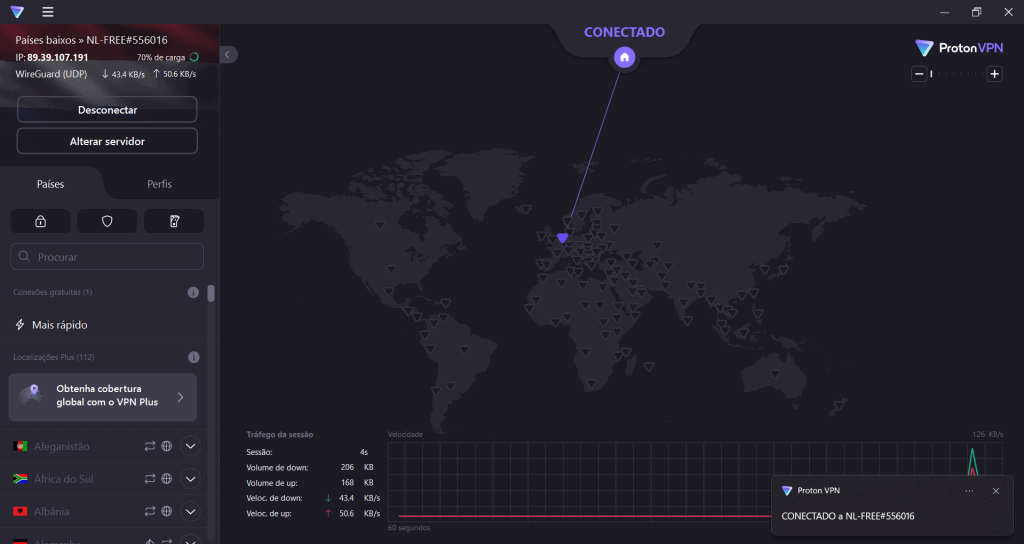Click the lightning bolt icon beside Mais rápido
The height and width of the screenshot is (544, 1024).
20,325
